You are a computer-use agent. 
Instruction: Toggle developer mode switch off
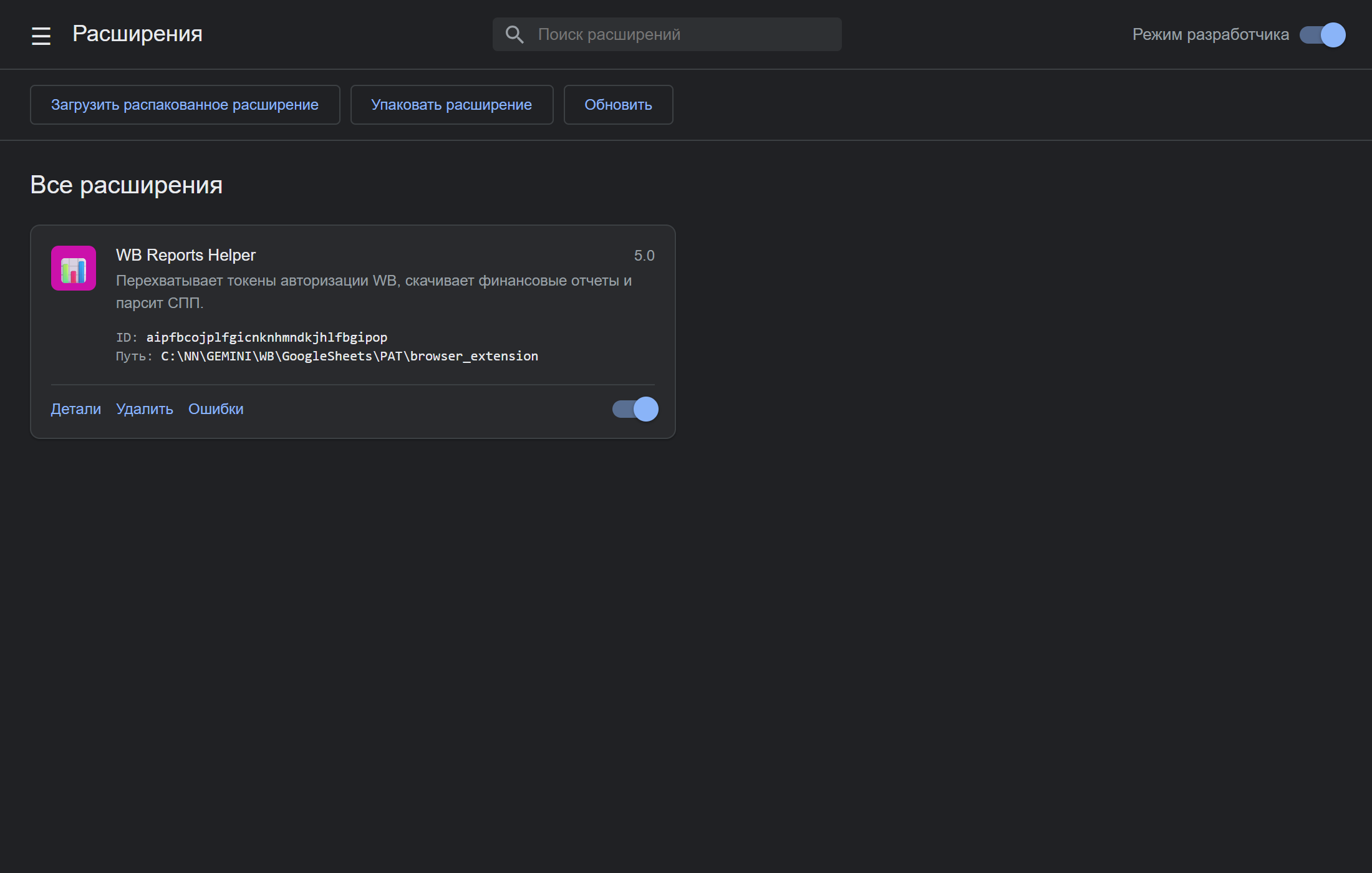point(1323,35)
